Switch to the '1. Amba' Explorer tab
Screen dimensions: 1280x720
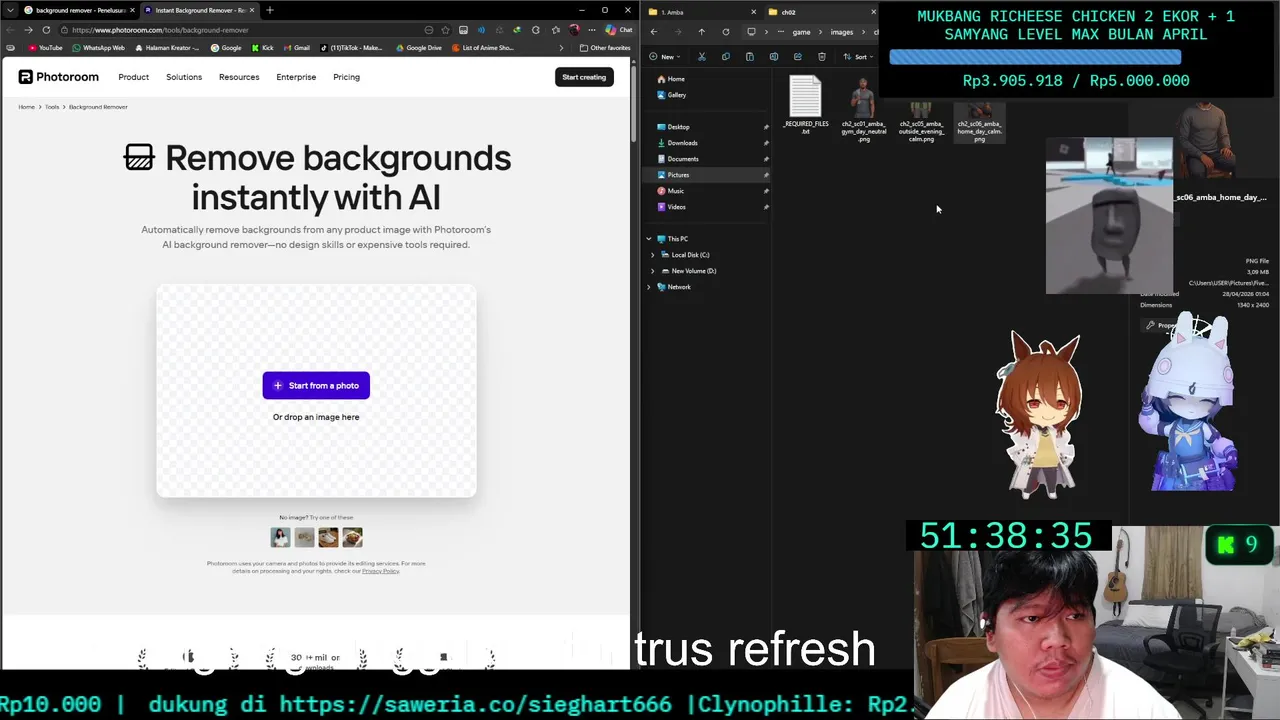tap(700, 12)
